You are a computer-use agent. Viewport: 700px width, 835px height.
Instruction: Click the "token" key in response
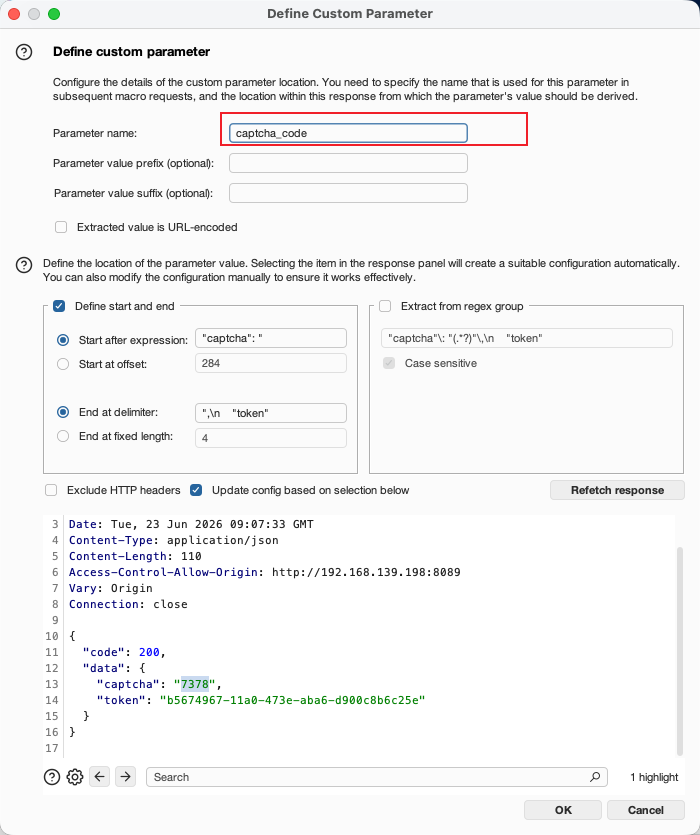click(x=121, y=700)
